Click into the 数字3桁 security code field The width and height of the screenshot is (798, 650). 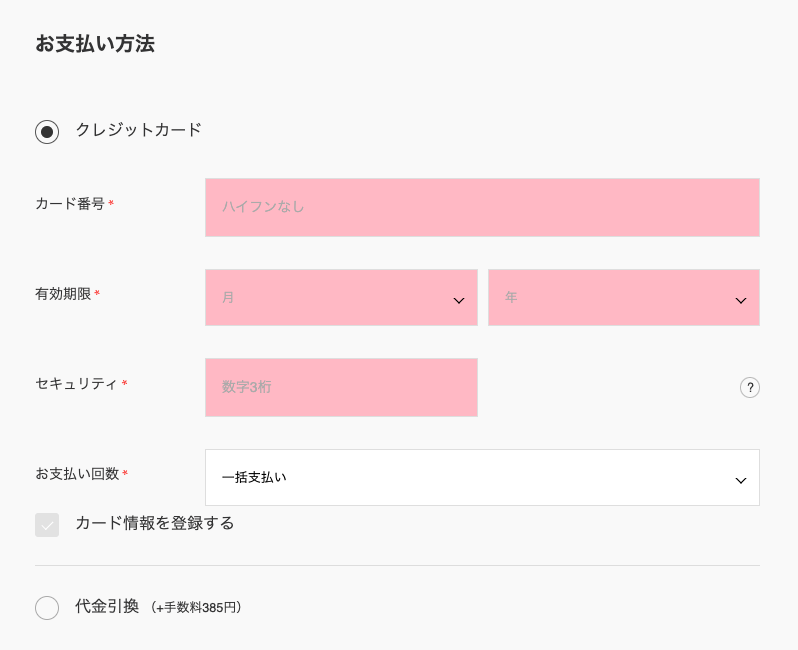click(341, 388)
